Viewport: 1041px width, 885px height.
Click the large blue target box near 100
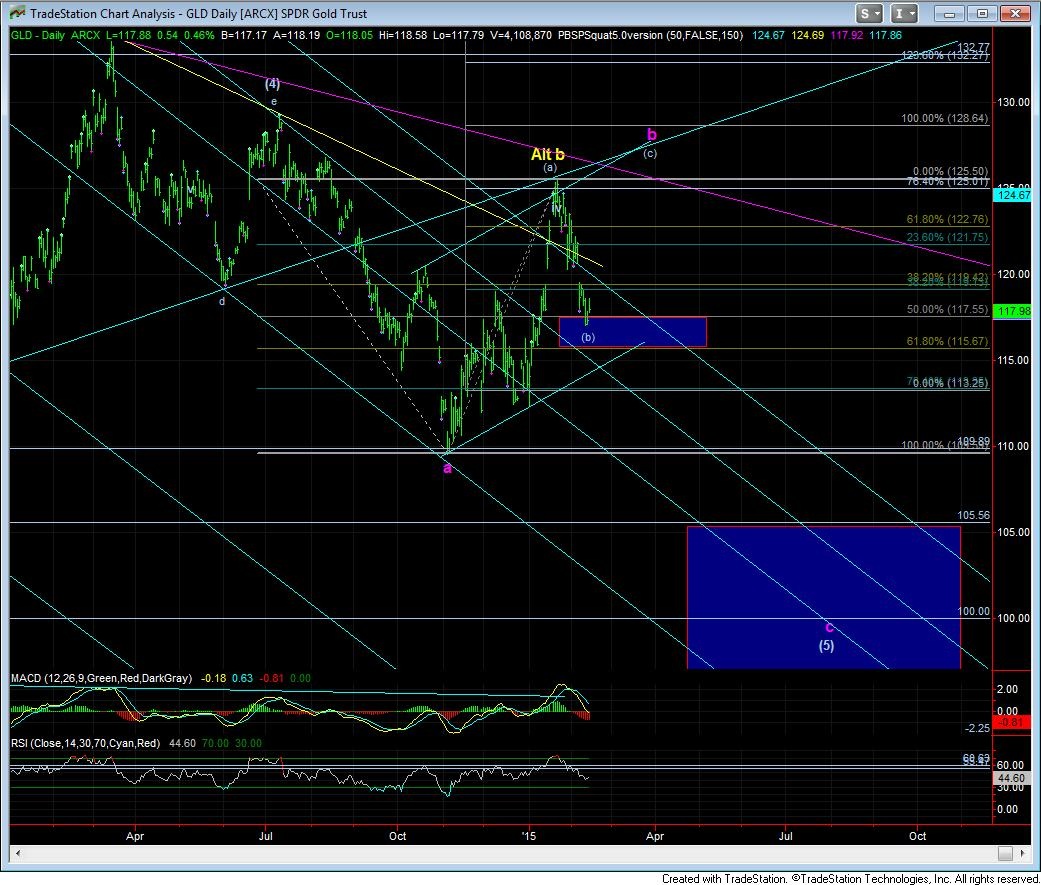pyautogui.click(x=823, y=598)
